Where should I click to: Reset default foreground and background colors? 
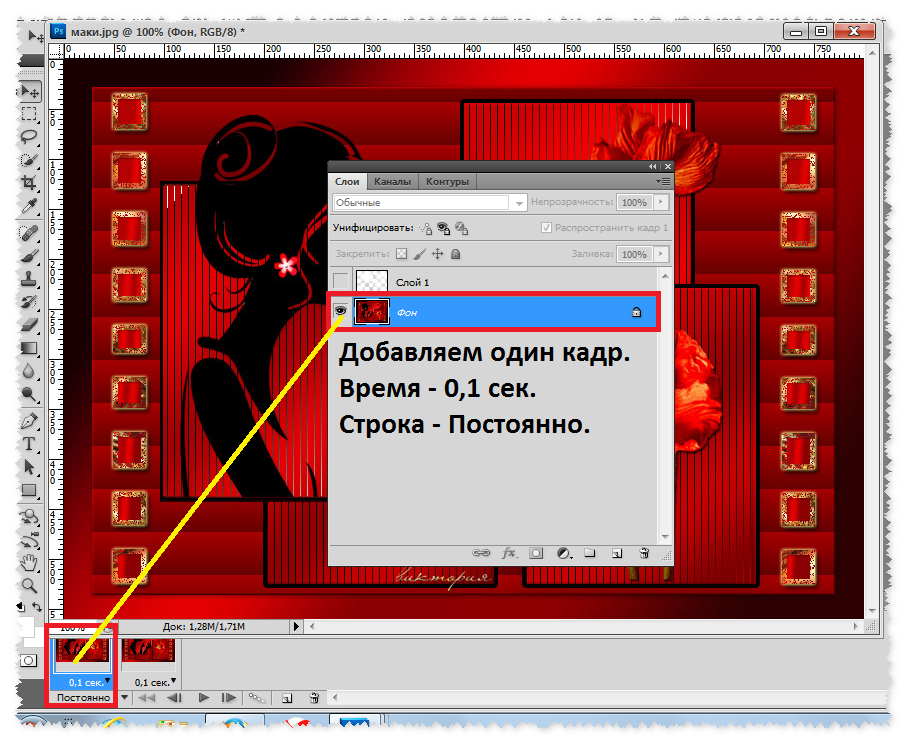click(21, 607)
